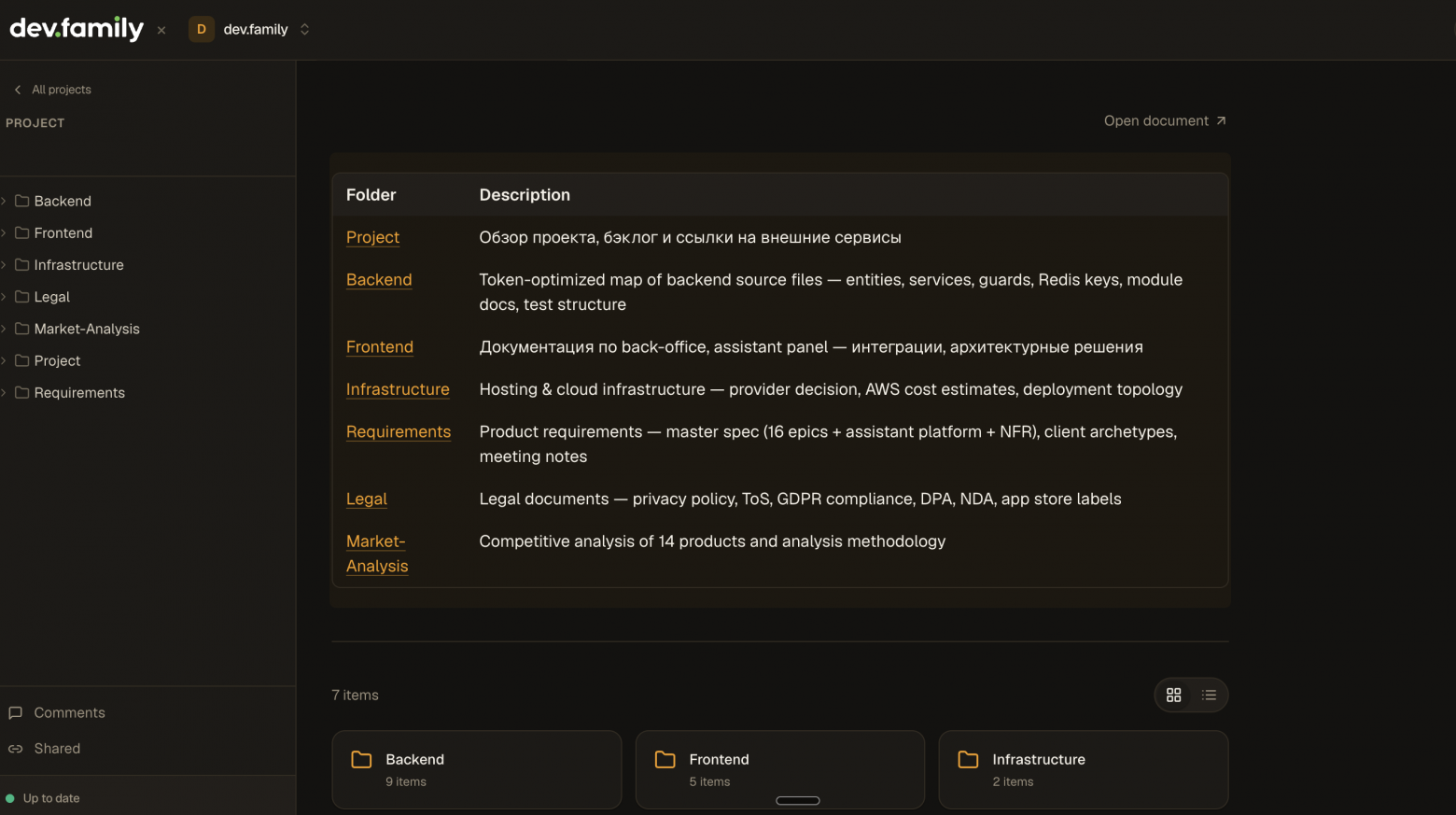This screenshot has height=815, width=1456.
Task: Expand the Requirements folder in sidebar
Action: [x=4, y=393]
